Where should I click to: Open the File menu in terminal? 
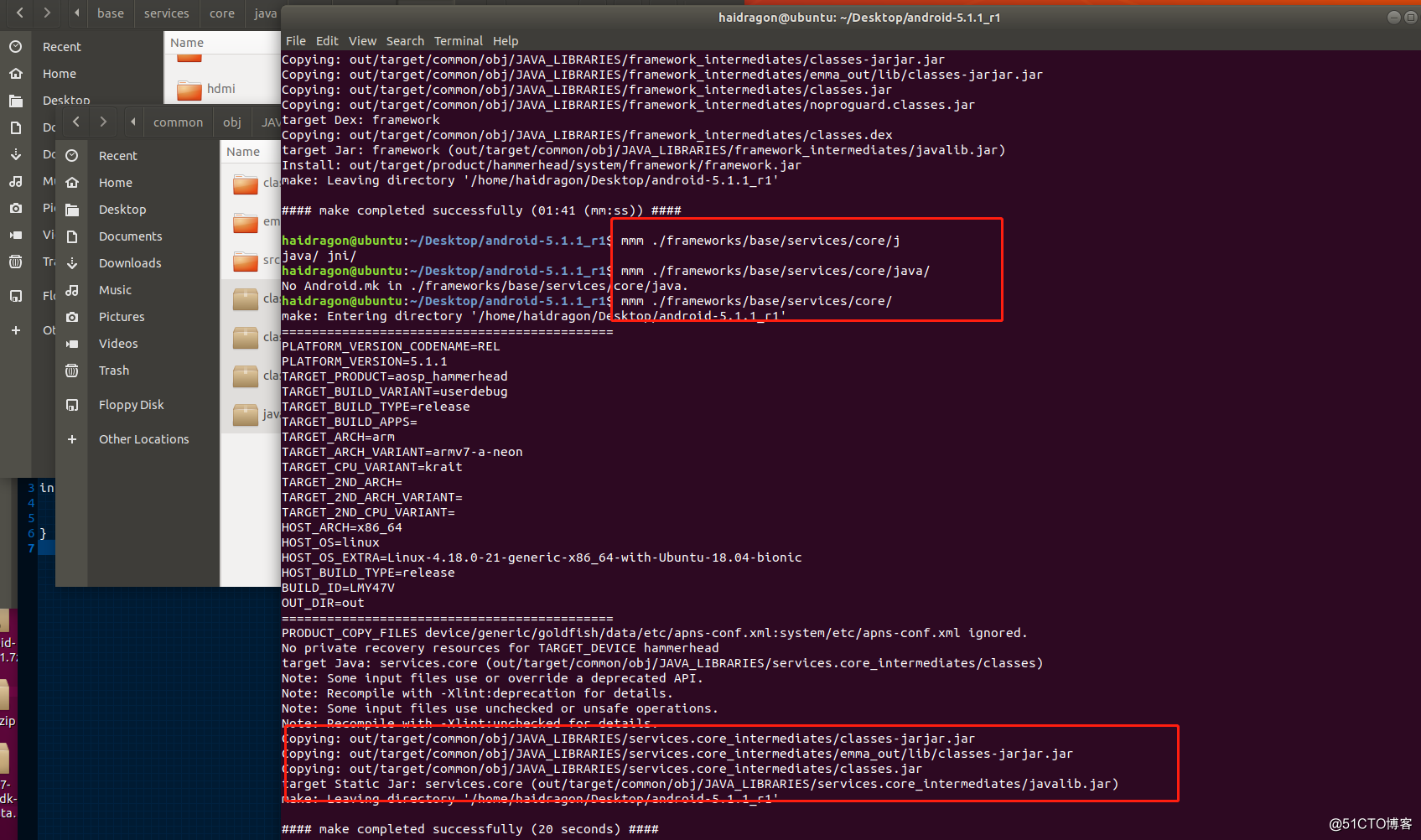pyautogui.click(x=296, y=41)
